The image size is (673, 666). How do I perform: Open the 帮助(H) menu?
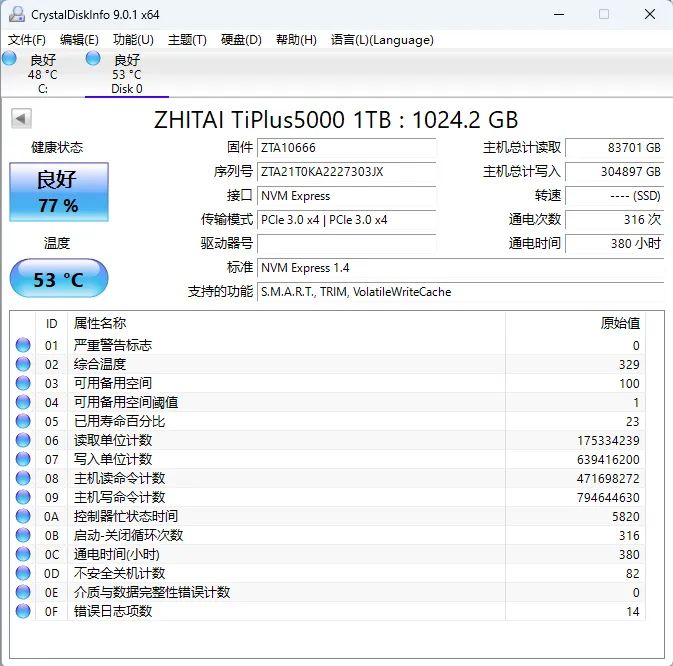pos(296,40)
